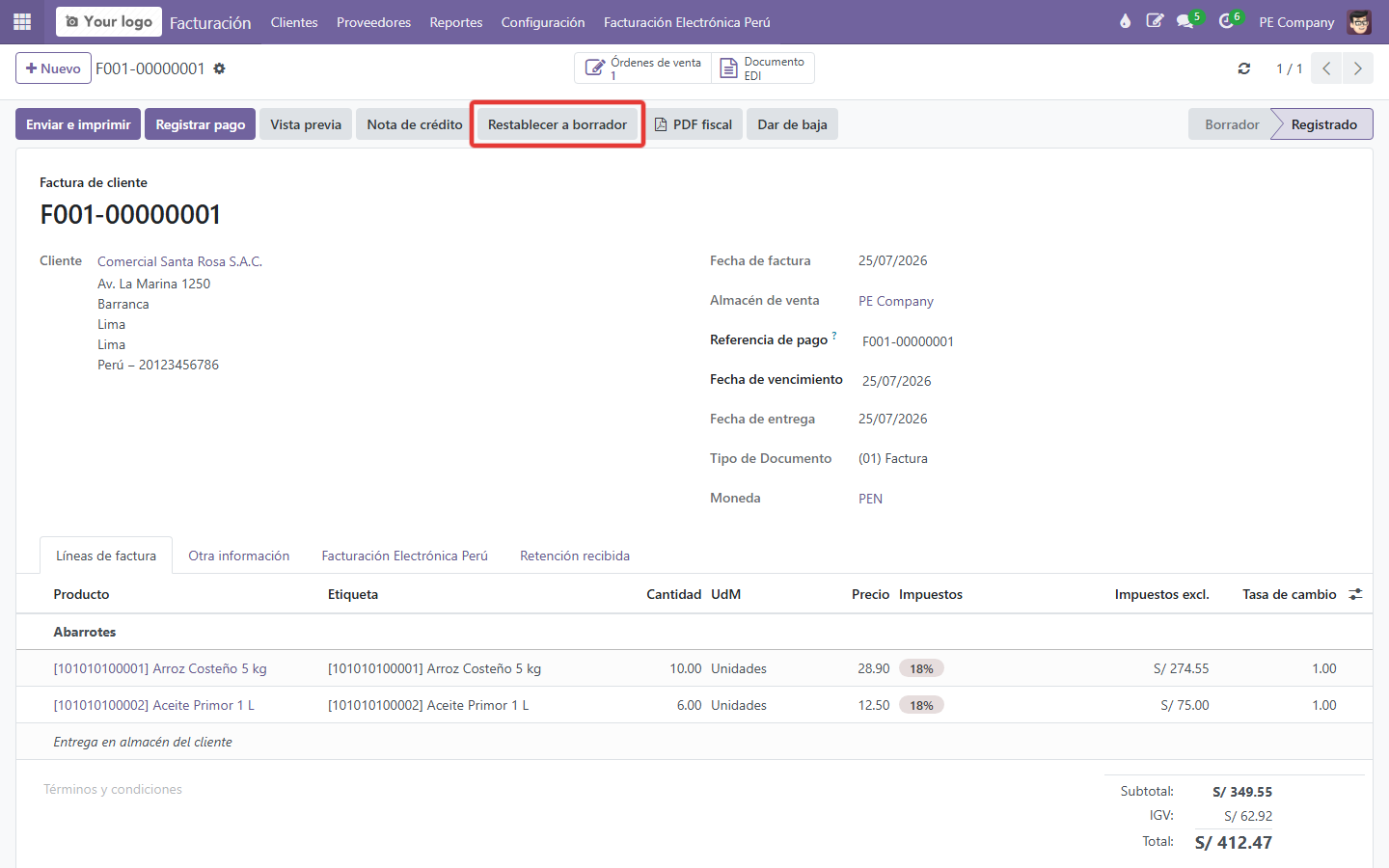This screenshot has width=1389, height=868.
Task: Go to next record arrow
Action: coord(1358,68)
